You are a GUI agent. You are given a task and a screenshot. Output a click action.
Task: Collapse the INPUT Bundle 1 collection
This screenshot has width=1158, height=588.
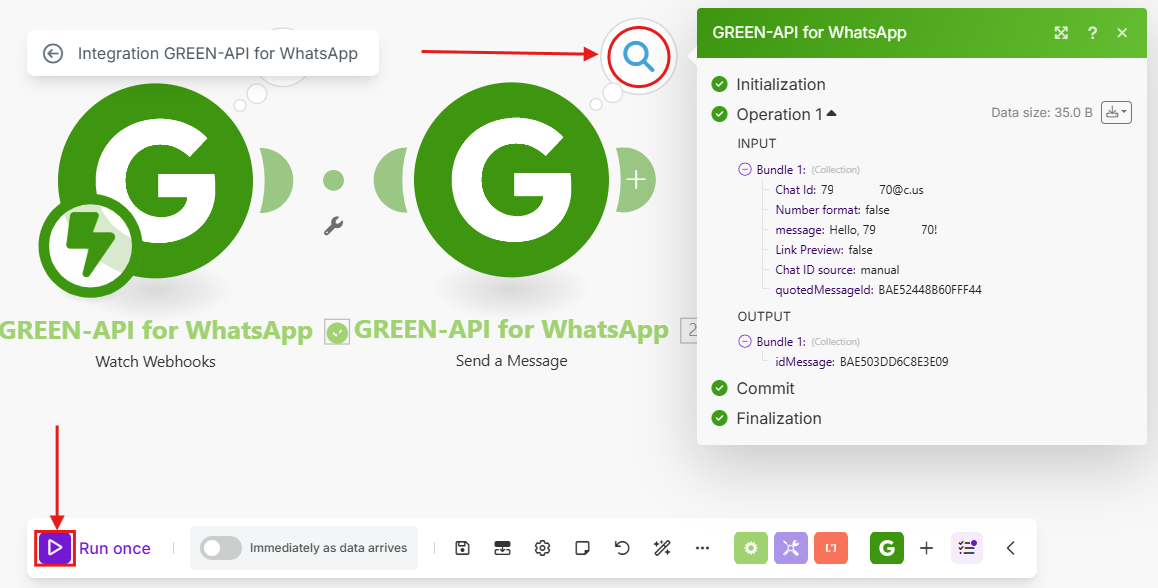[x=745, y=170]
